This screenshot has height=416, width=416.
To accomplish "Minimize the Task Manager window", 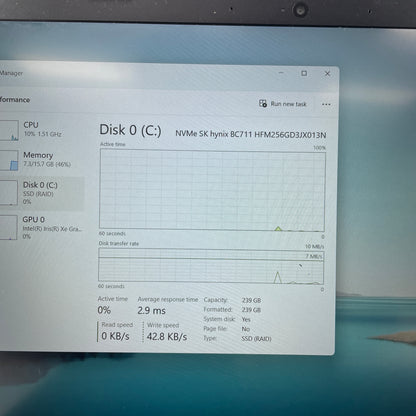I will 281,73.
